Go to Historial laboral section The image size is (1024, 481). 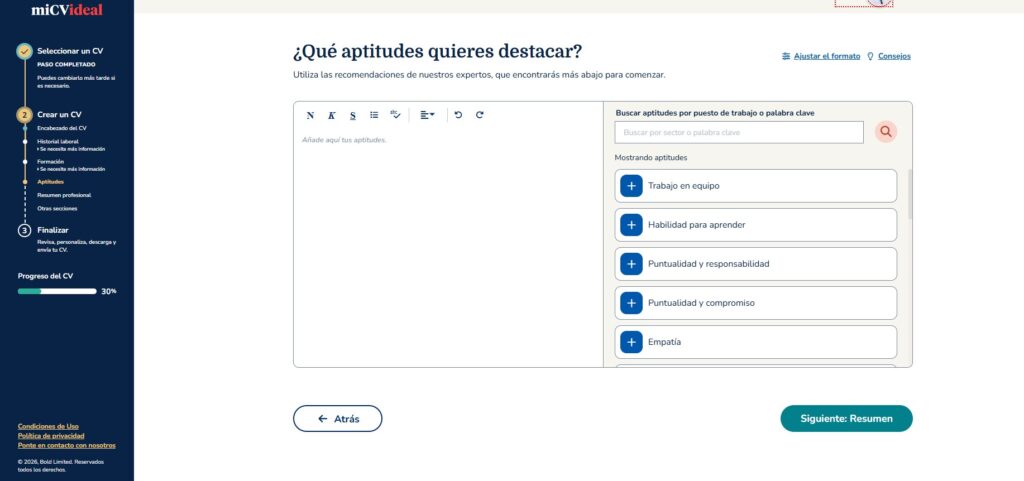point(57,141)
